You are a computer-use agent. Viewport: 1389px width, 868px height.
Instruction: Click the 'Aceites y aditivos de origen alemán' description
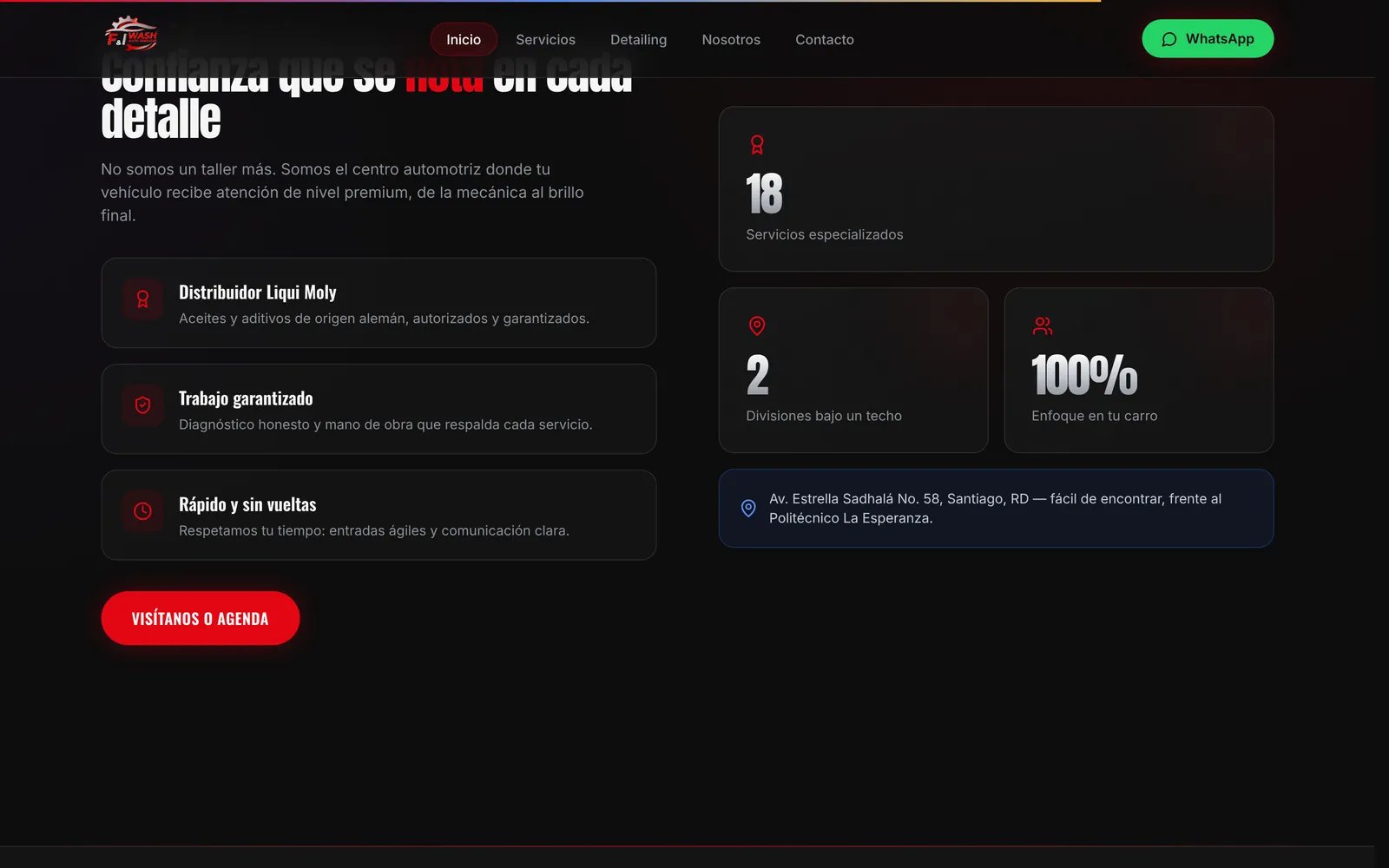[384, 319]
